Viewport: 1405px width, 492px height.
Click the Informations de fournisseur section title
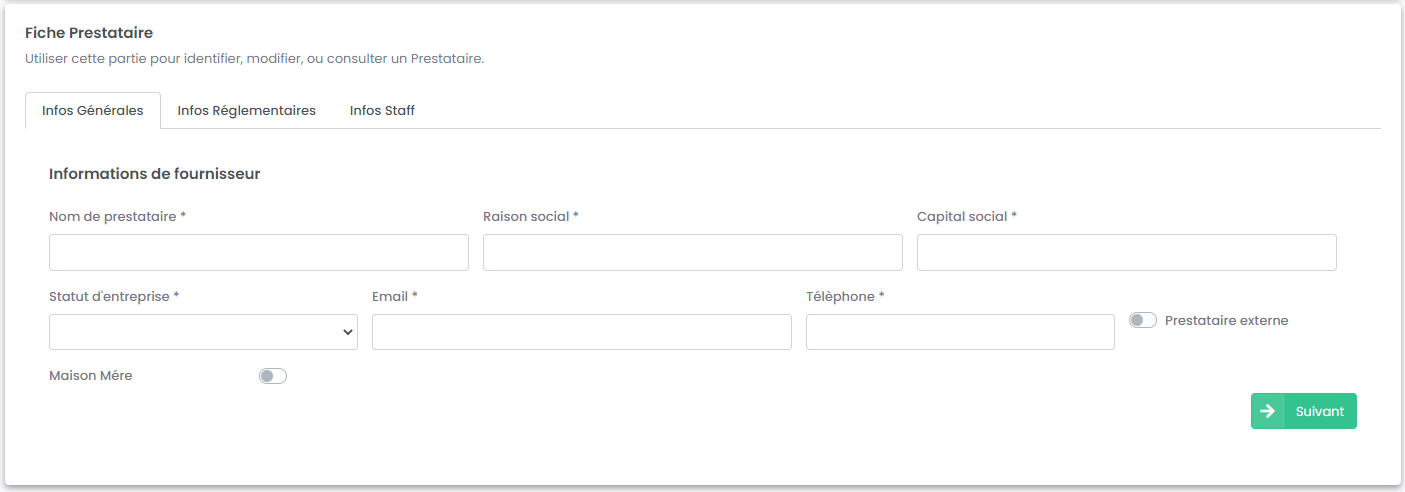tap(154, 174)
